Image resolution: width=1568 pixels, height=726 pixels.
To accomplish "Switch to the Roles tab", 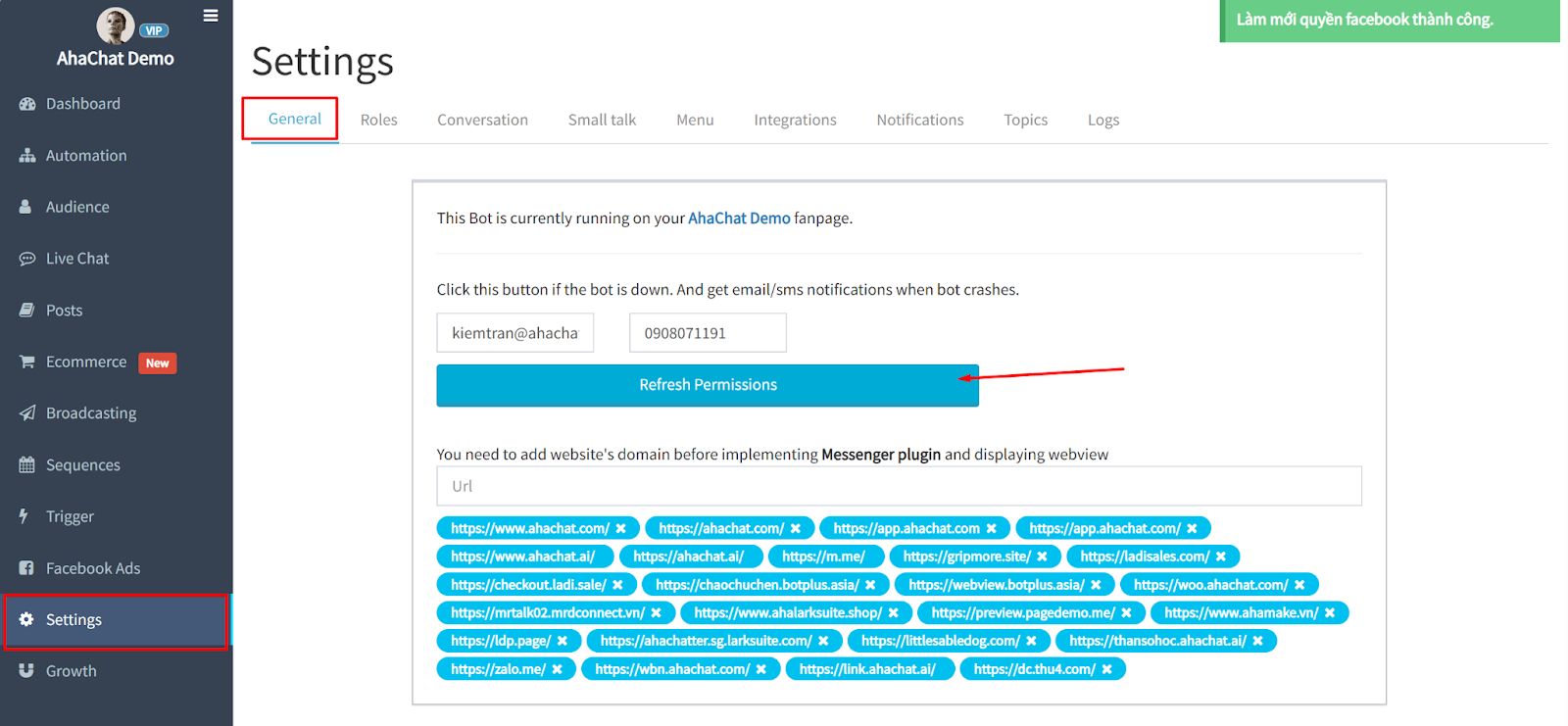I will [x=379, y=120].
